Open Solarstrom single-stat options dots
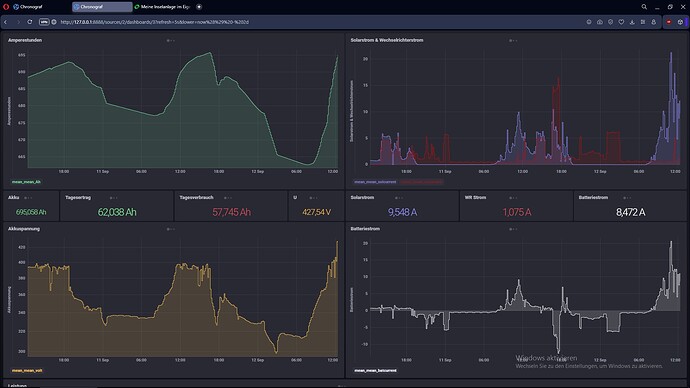Screen dimensions: 690x388 coord(399,198)
